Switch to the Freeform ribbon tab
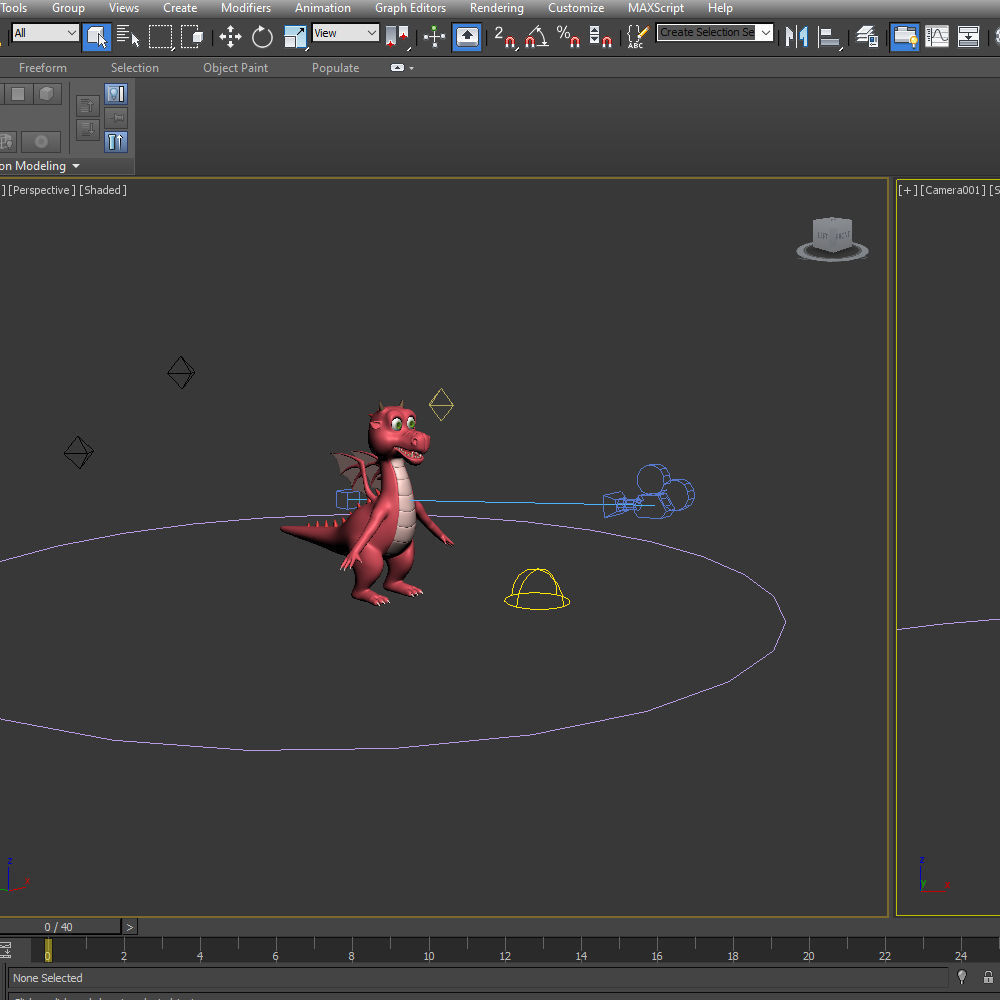The image size is (1000, 1000). pos(43,68)
